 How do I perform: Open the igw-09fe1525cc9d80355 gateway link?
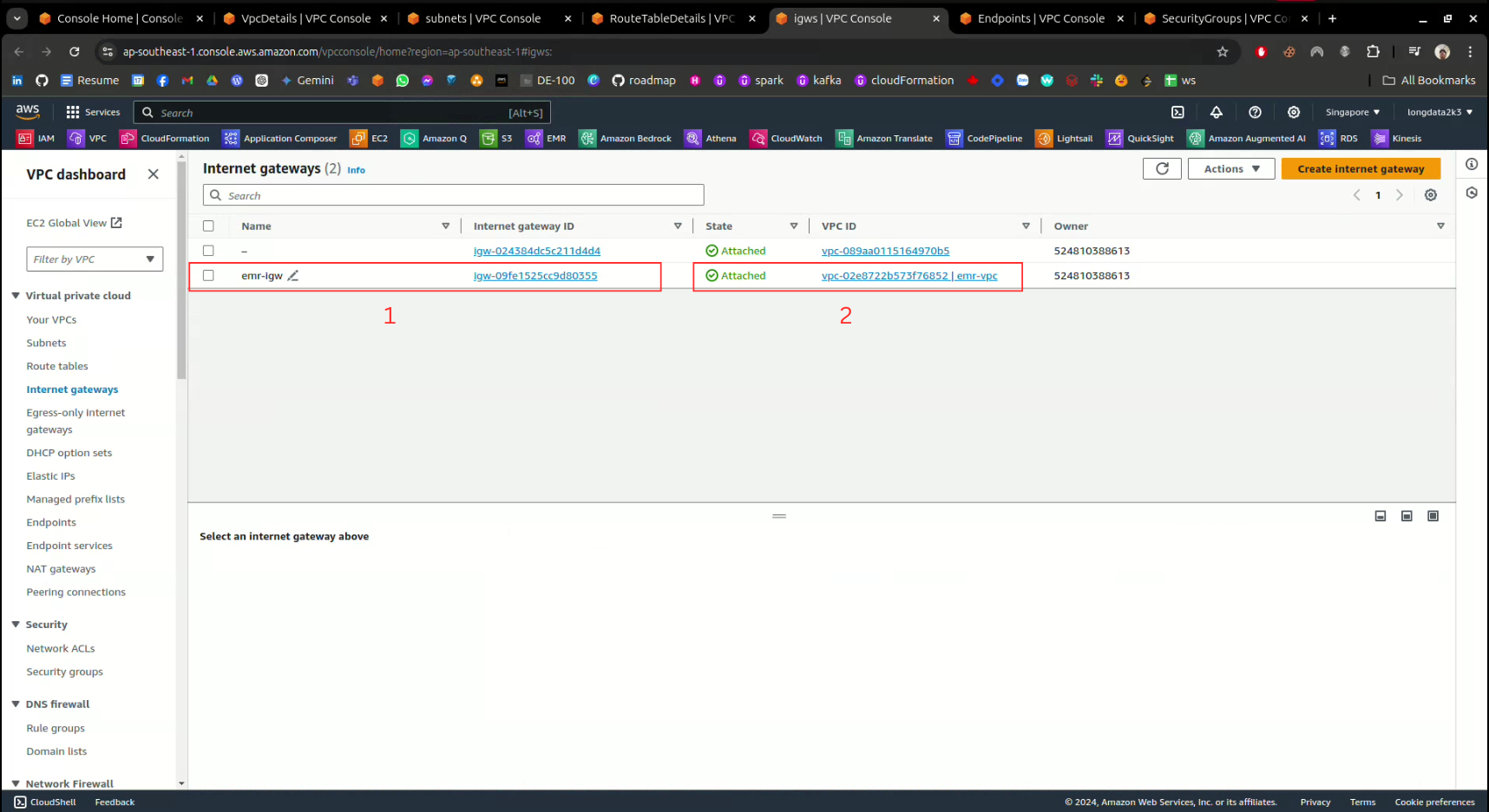coord(535,276)
